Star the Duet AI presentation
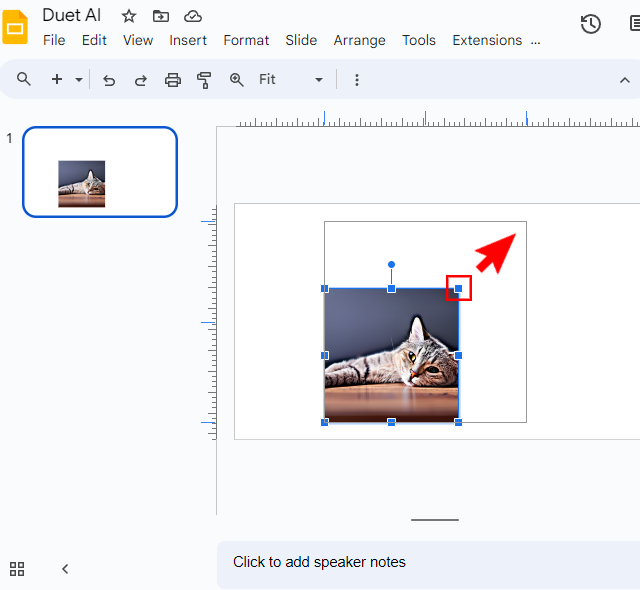This screenshot has width=640, height=590. [x=129, y=16]
